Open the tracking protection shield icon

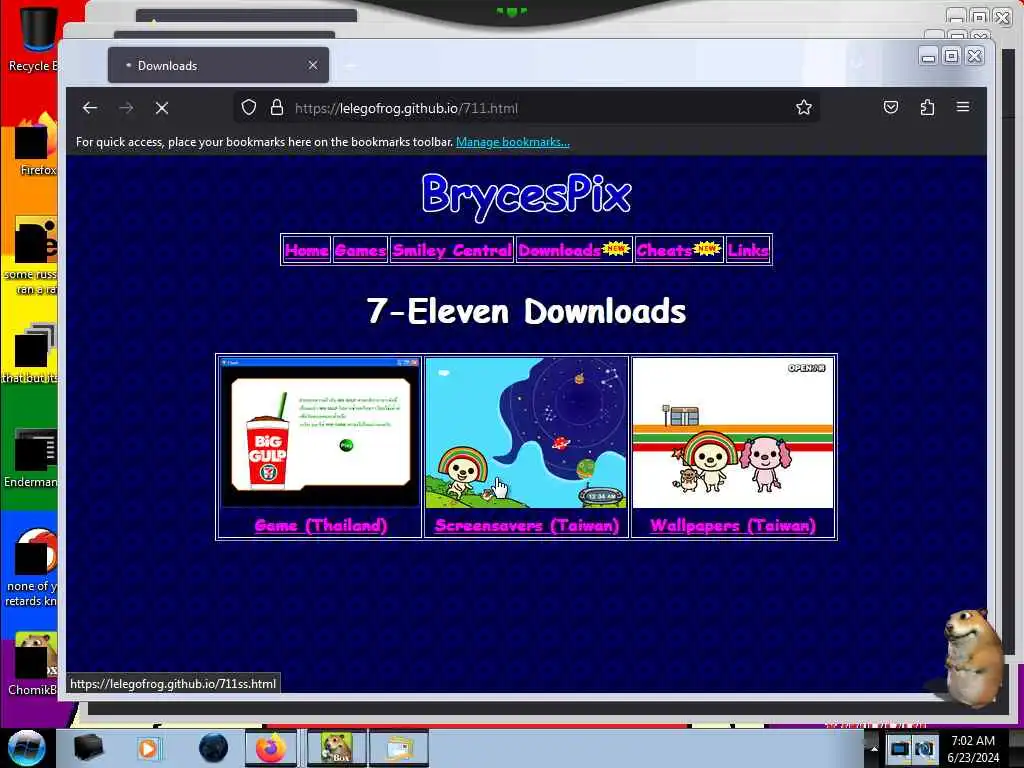pos(249,108)
